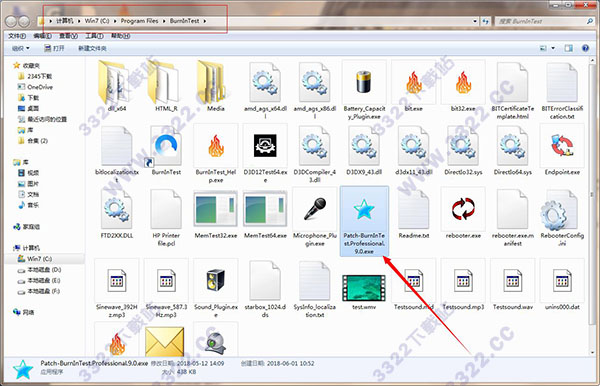The width and height of the screenshot is (600, 386).
Task: Toggle the preview pane button
Action: pos(568,48)
